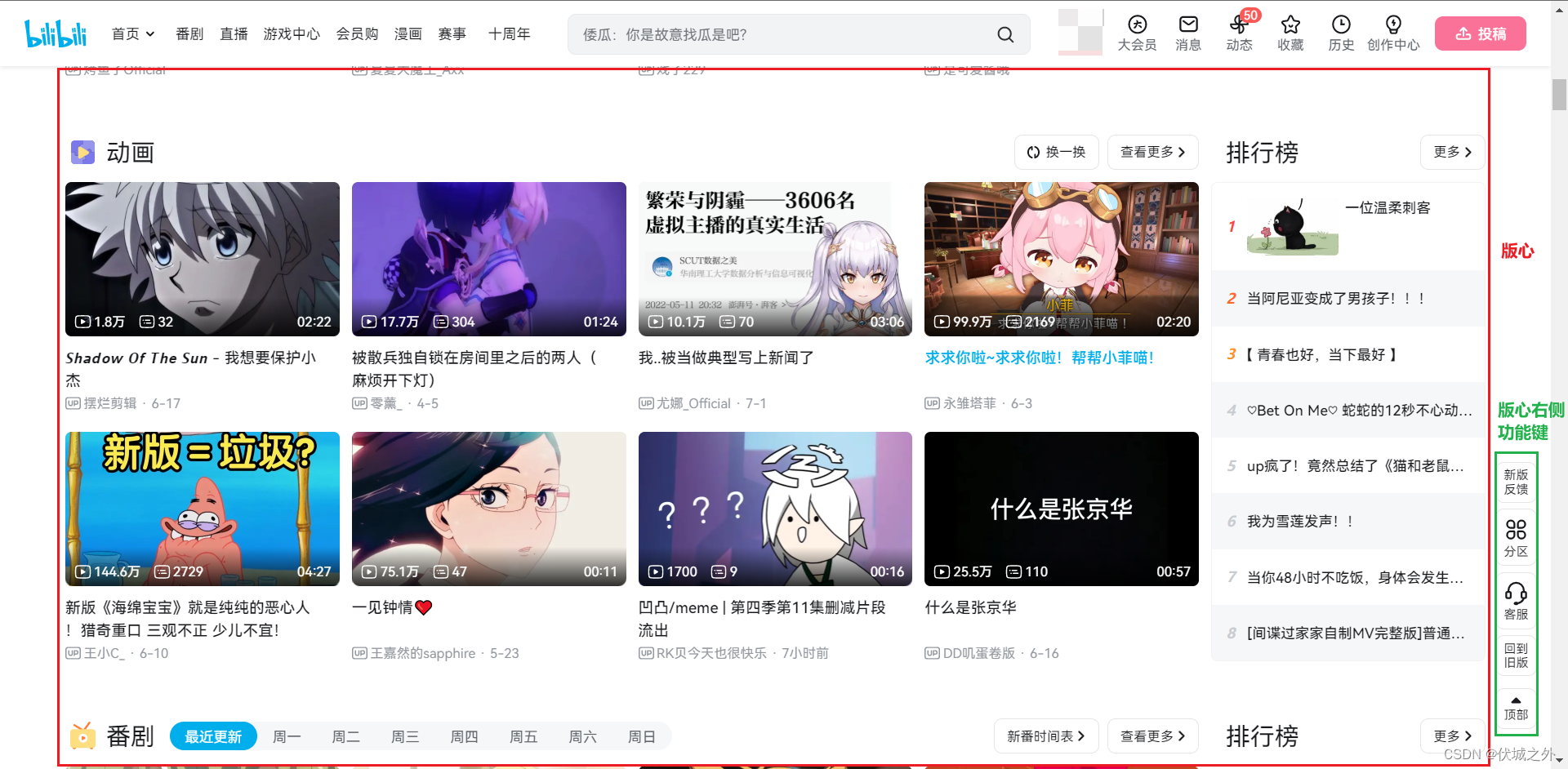Jump to 顶部 top of page
Viewport: 1568px width, 769px height.
[1516, 709]
